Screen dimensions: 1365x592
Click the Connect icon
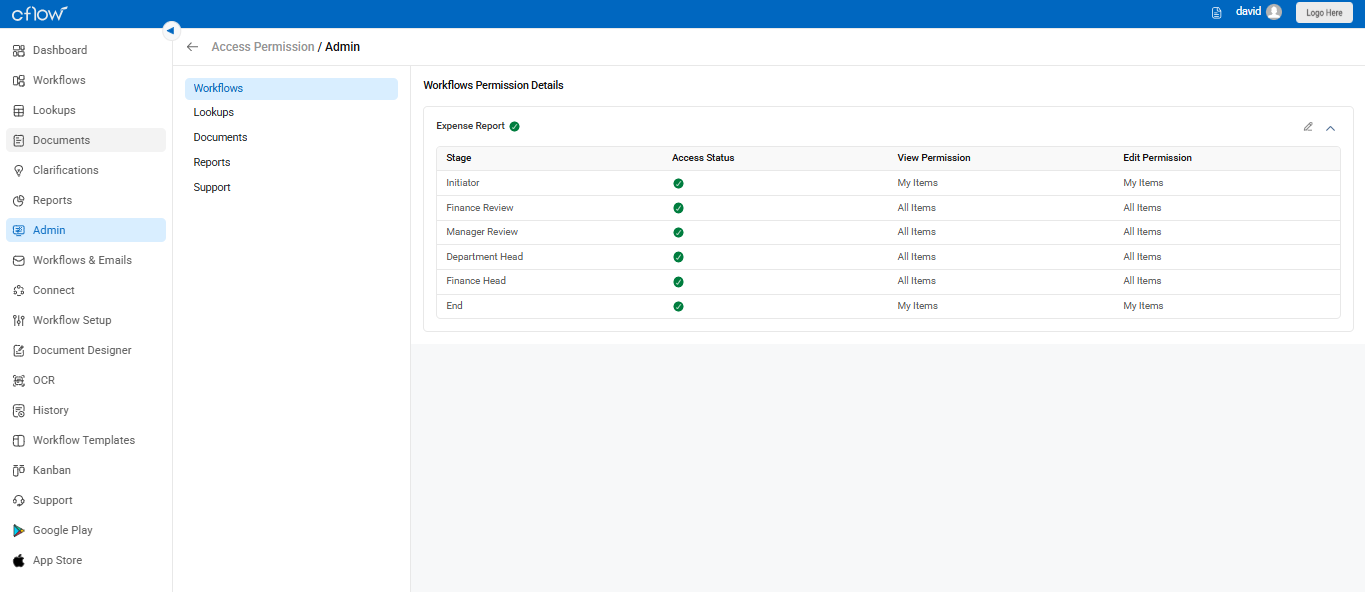(19, 290)
